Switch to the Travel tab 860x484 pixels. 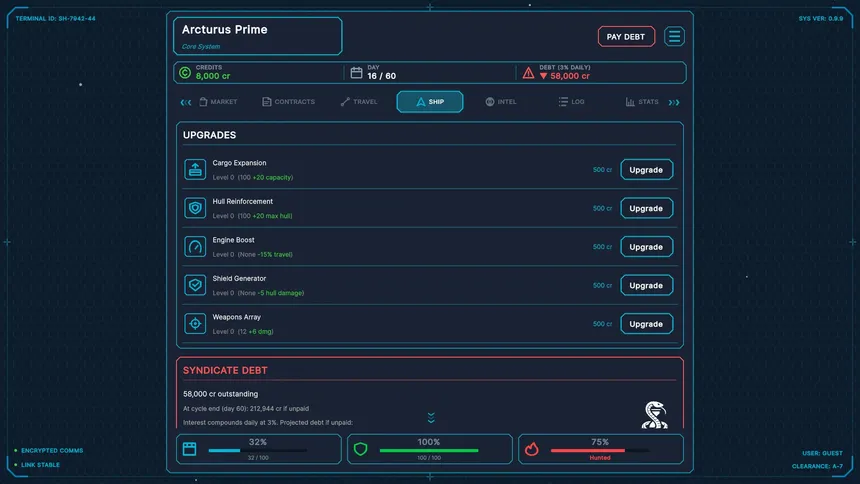tap(359, 102)
